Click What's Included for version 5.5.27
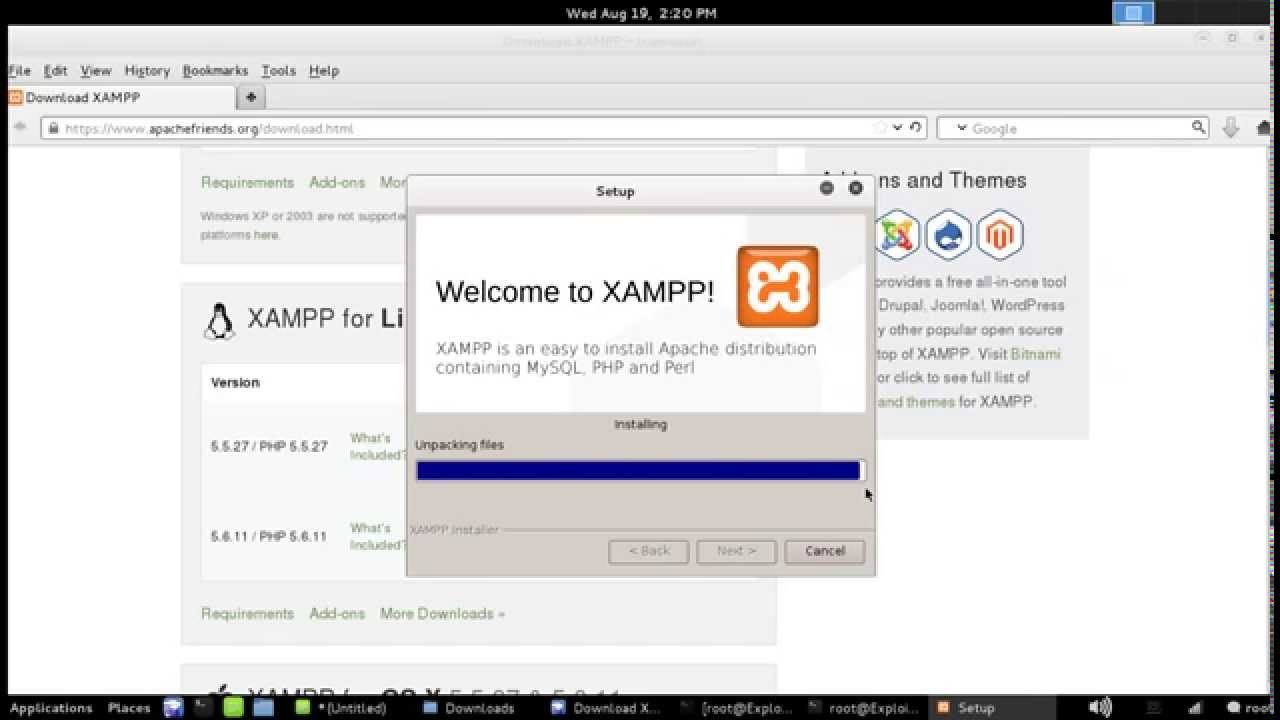The height and width of the screenshot is (720, 1280). [377, 446]
